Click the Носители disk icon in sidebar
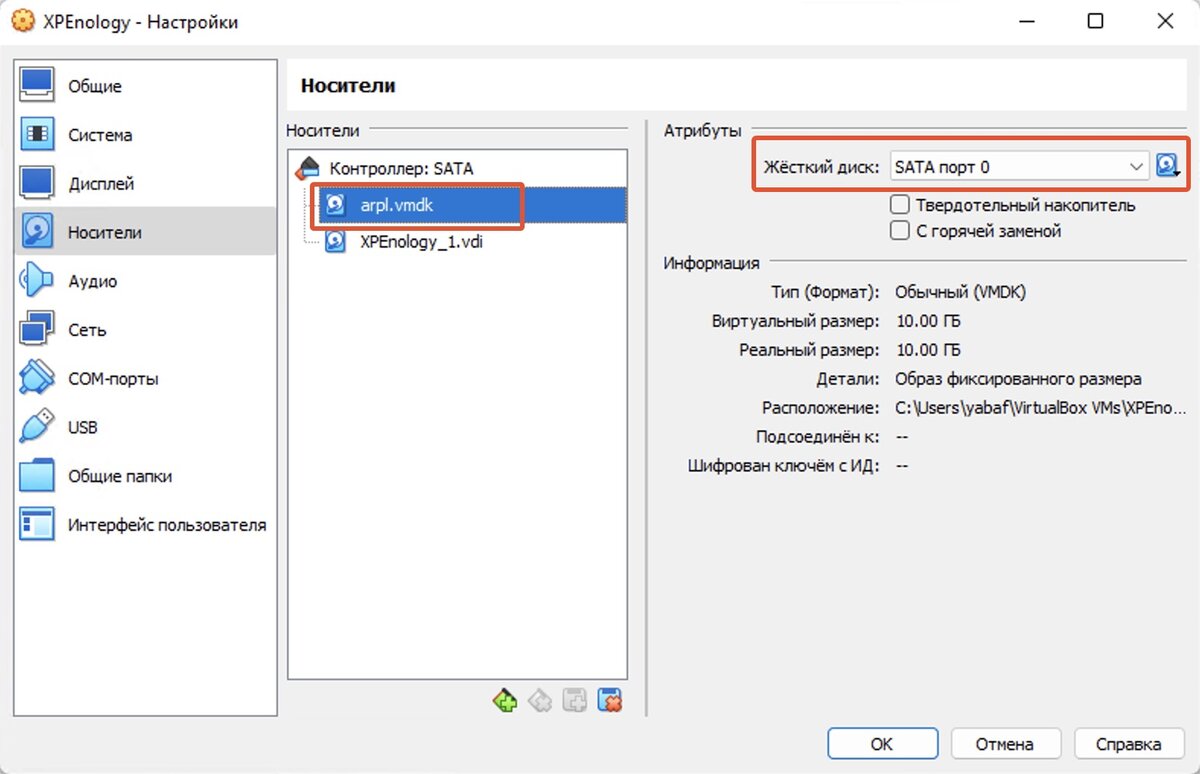The height and width of the screenshot is (774, 1200). click(x=37, y=232)
